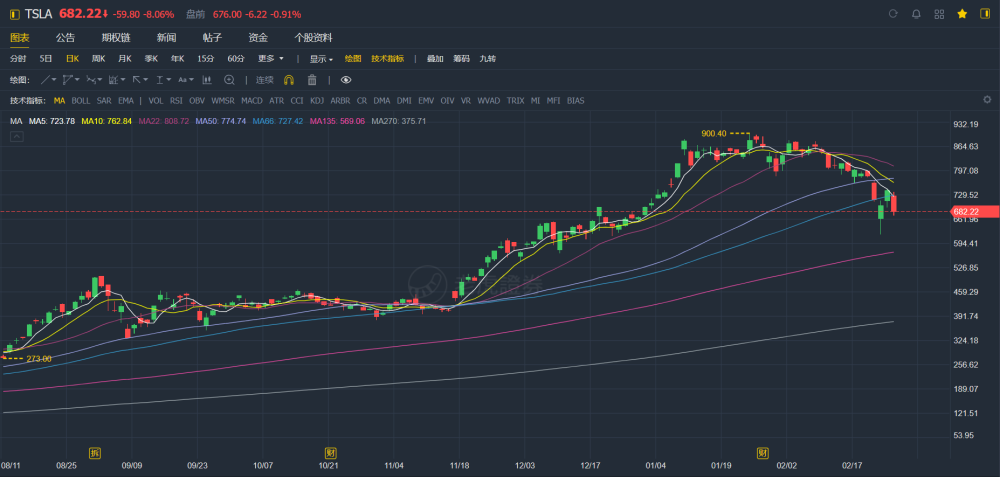Screen dimensions: 1000x477
Task: Expand the 更多 timeframe dropdown
Action: click(271, 58)
